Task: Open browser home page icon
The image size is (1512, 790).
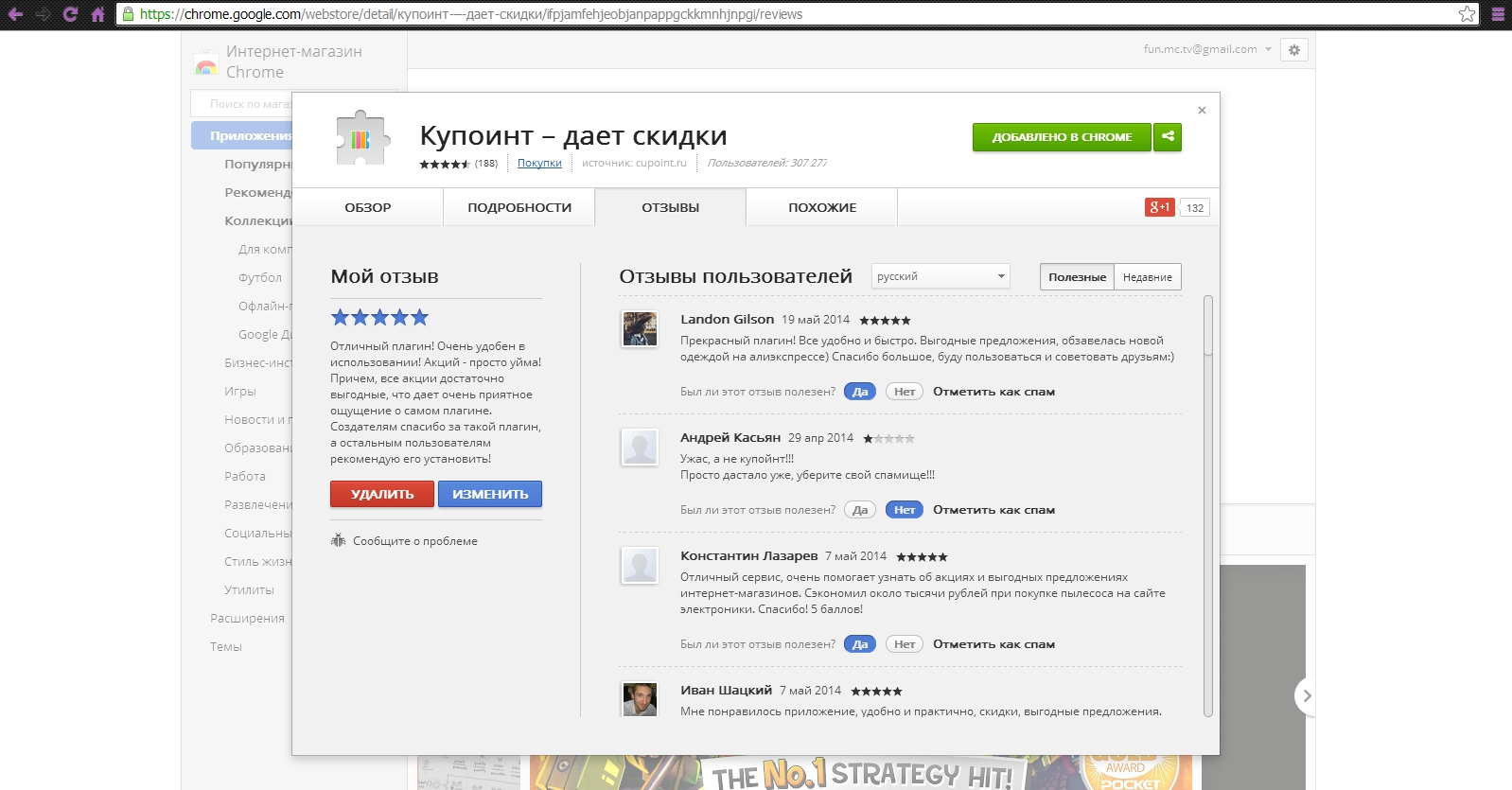Action: pos(97,14)
